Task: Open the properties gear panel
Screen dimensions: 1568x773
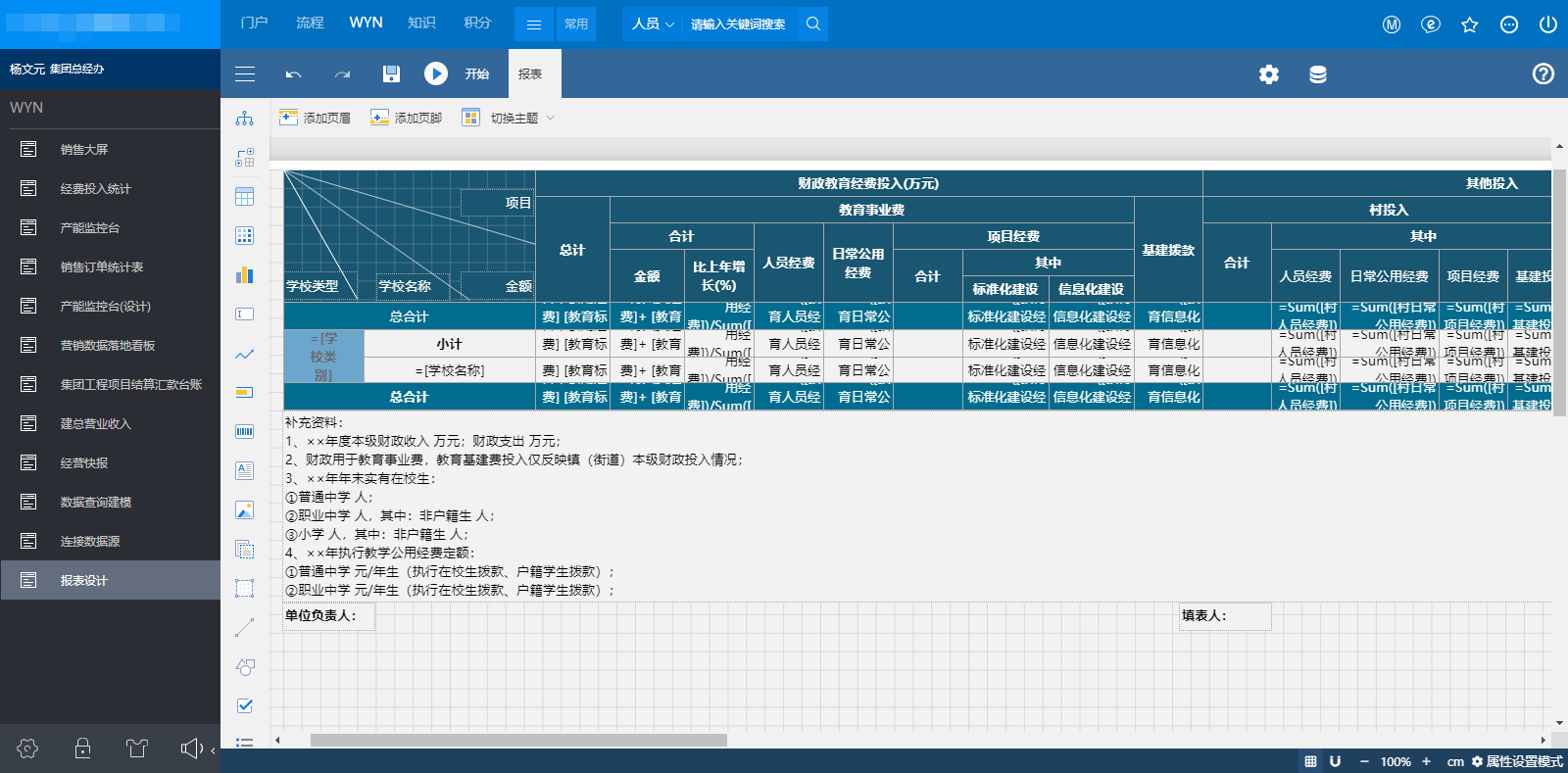Action: 1269,74
